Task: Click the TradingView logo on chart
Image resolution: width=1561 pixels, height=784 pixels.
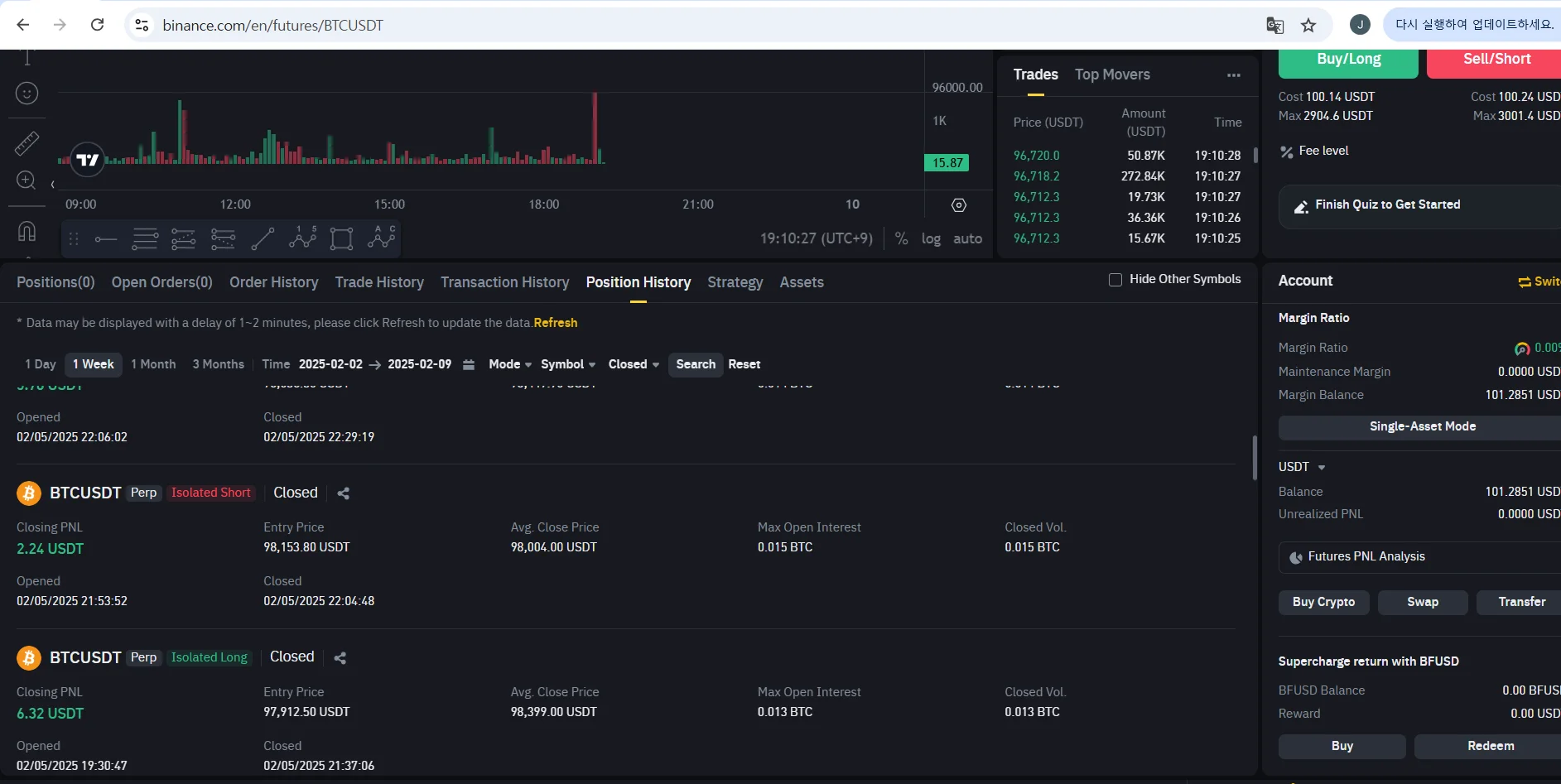Action: click(x=88, y=160)
